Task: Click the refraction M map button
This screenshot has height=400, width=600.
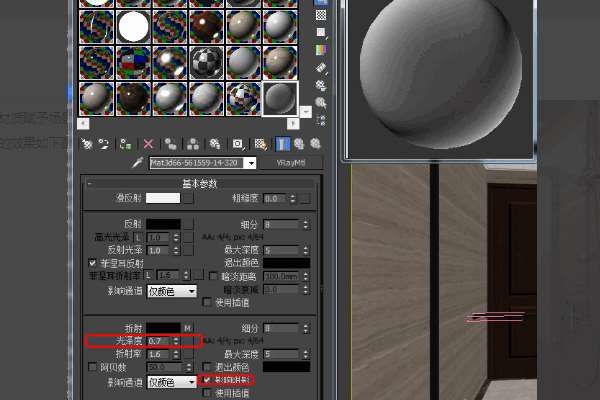Action: (188, 328)
